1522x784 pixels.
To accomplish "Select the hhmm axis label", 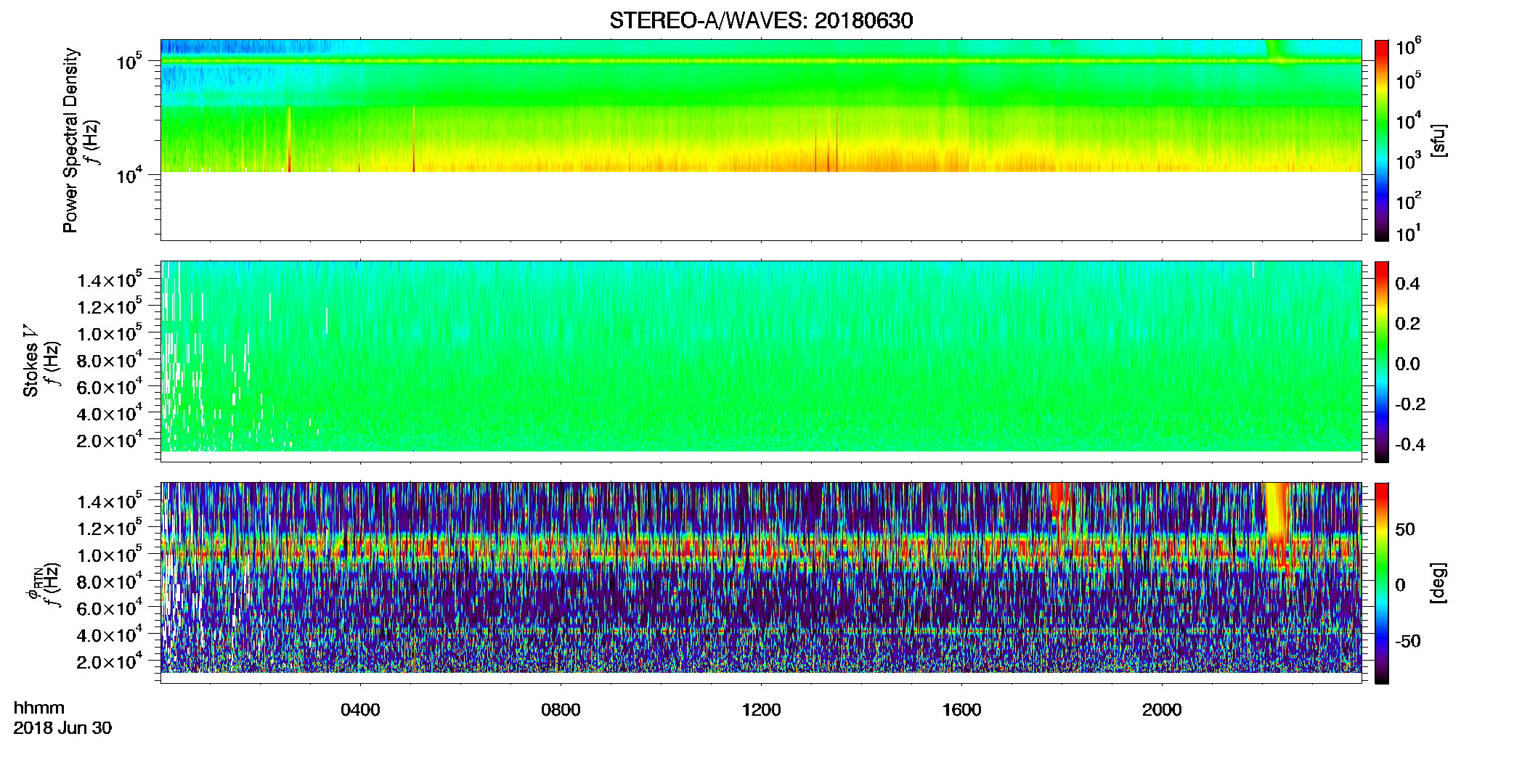I will coord(39,709).
